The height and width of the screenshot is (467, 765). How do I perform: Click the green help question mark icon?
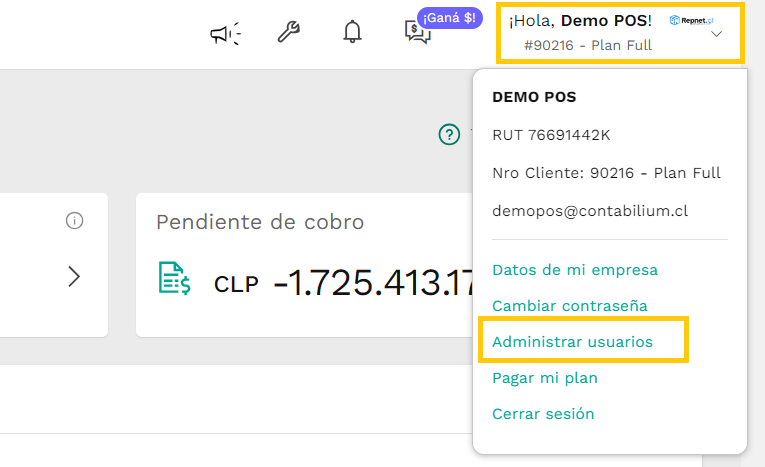449,134
